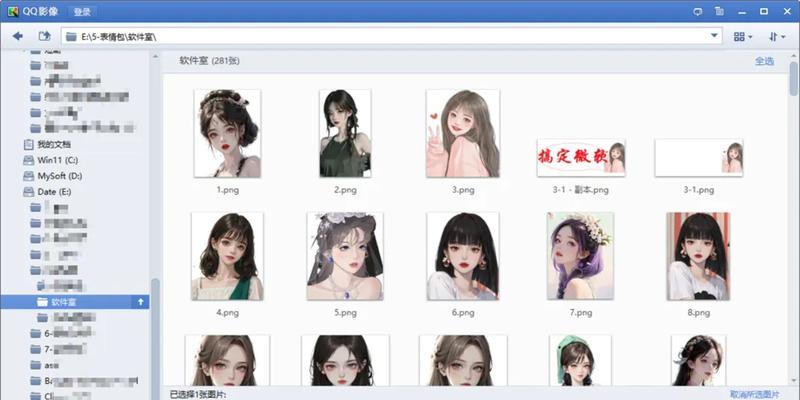
Task: Click the file name label 6.png
Action: click(x=463, y=313)
